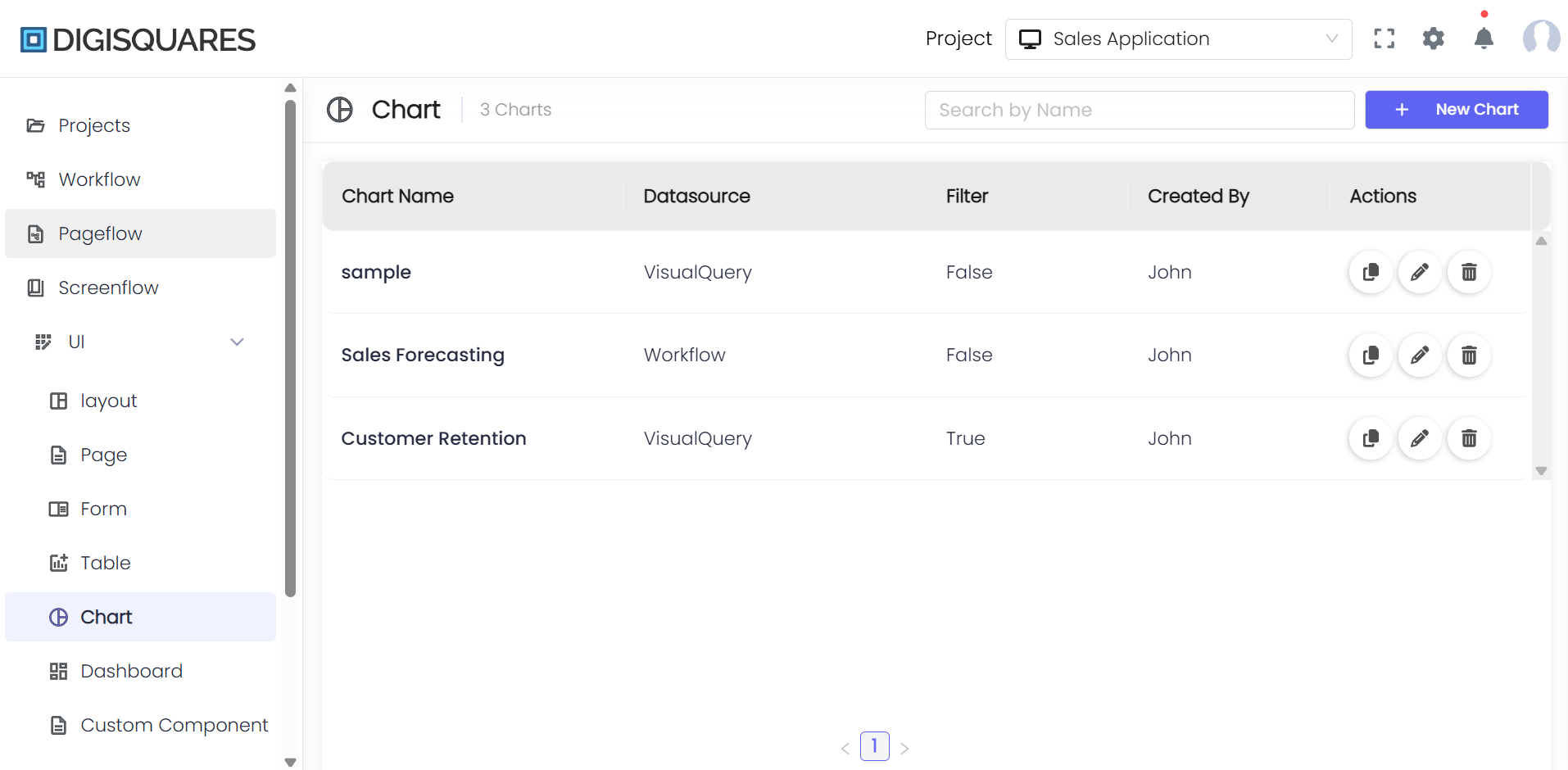Open the Sales Application project dropdown
Screen dimensions: 1568x770
click(1178, 38)
